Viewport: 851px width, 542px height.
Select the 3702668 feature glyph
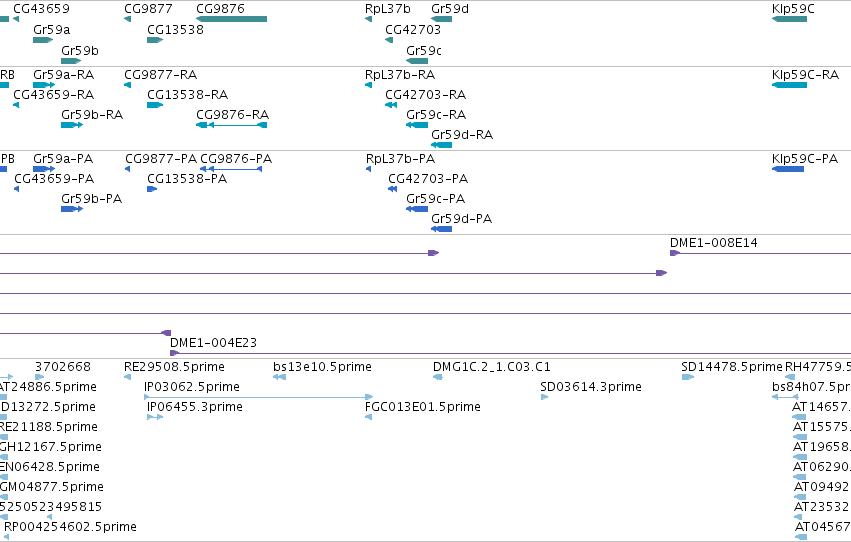point(40,377)
